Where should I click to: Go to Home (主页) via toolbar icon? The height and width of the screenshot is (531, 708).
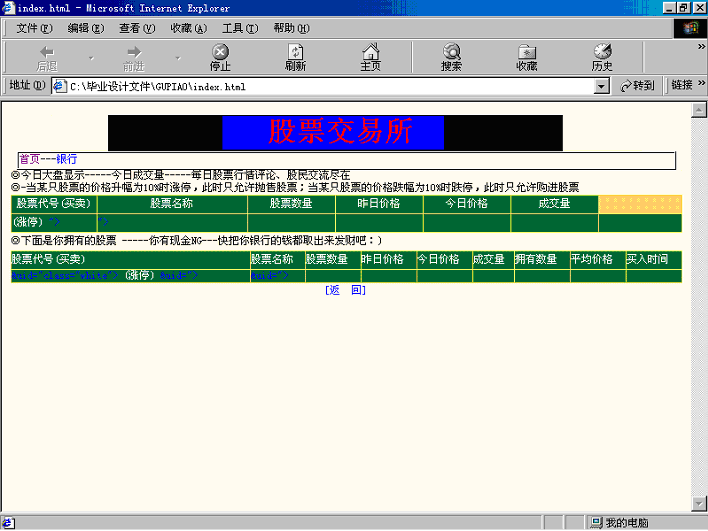(370, 56)
